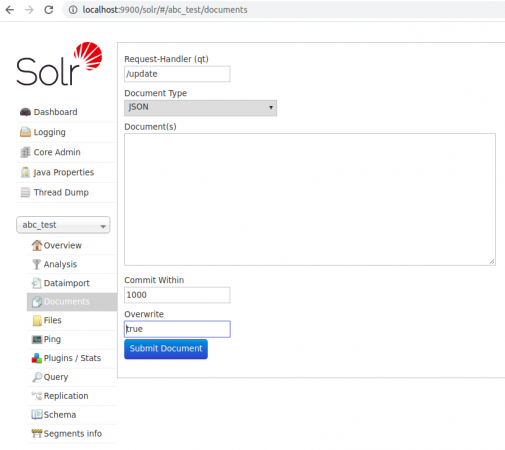Click the Submit Document button
This screenshot has width=505, height=450.
[x=166, y=349]
